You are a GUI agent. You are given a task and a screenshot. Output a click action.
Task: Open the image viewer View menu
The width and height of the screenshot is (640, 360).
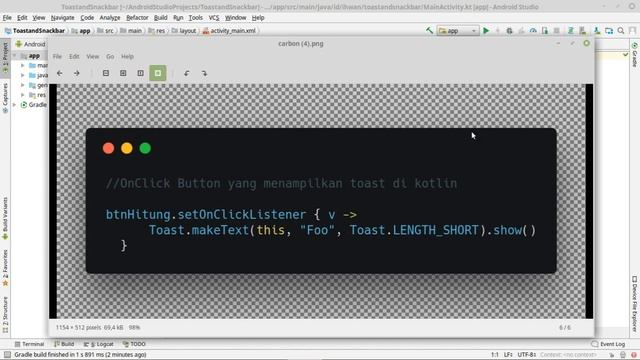tap(93, 56)
